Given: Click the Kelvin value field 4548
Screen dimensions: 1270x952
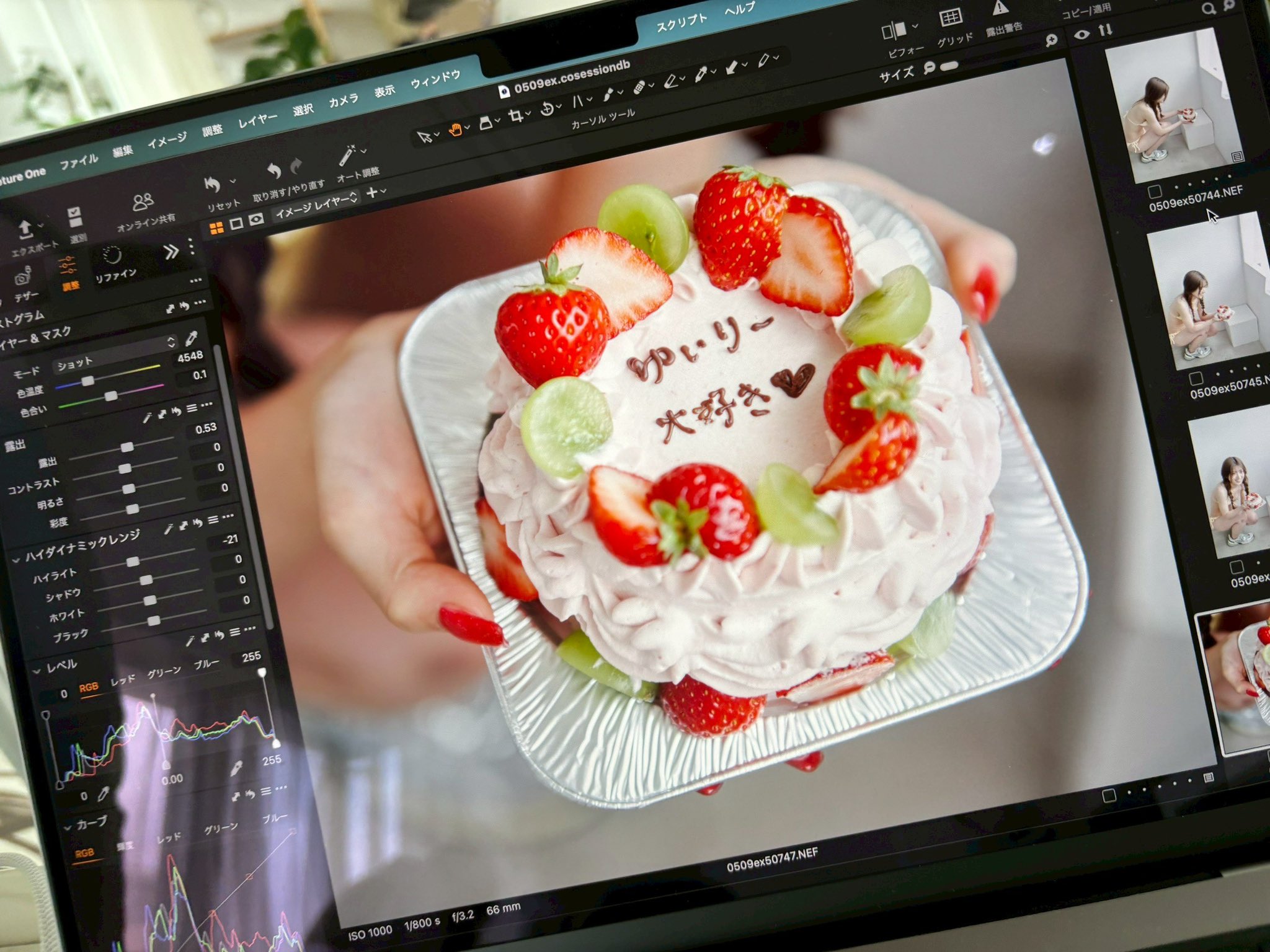Looking at the screenshot, I should 190,357.
